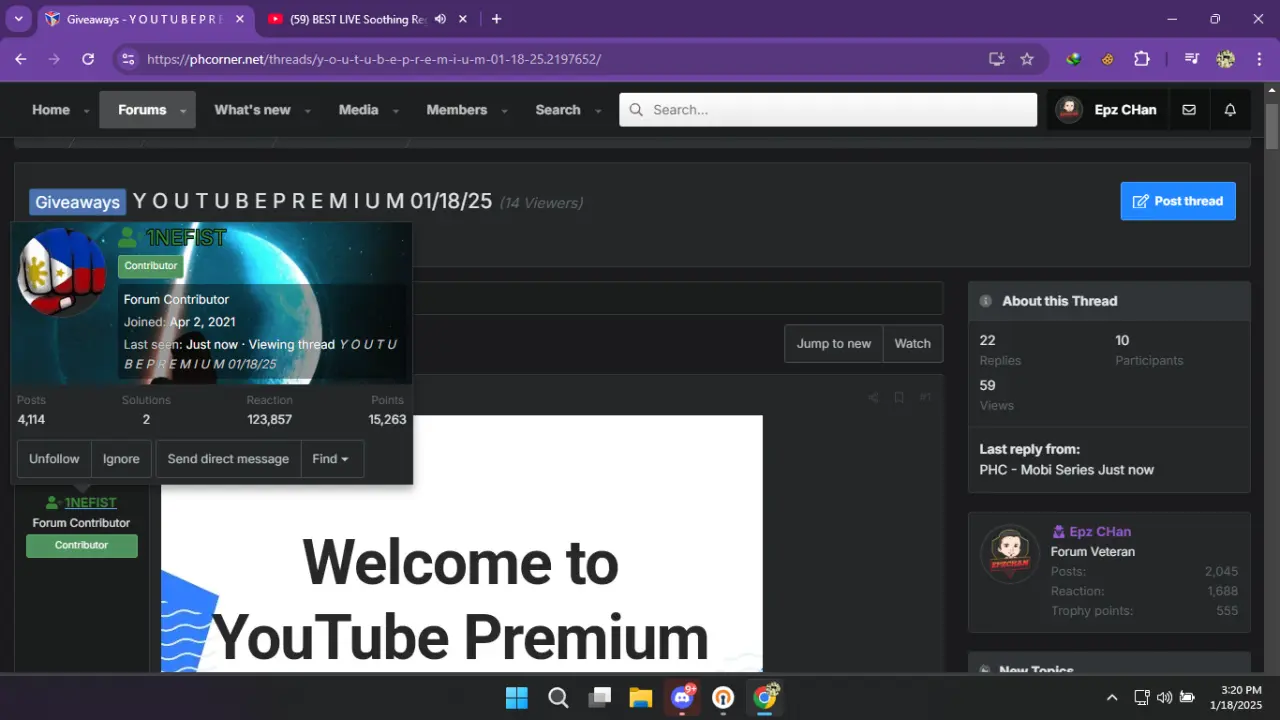Click the Epz CHan sidebar avatar
The height and width of the screenshot is (720, 1280).
pyautogui.click(x=1010, y=556)
